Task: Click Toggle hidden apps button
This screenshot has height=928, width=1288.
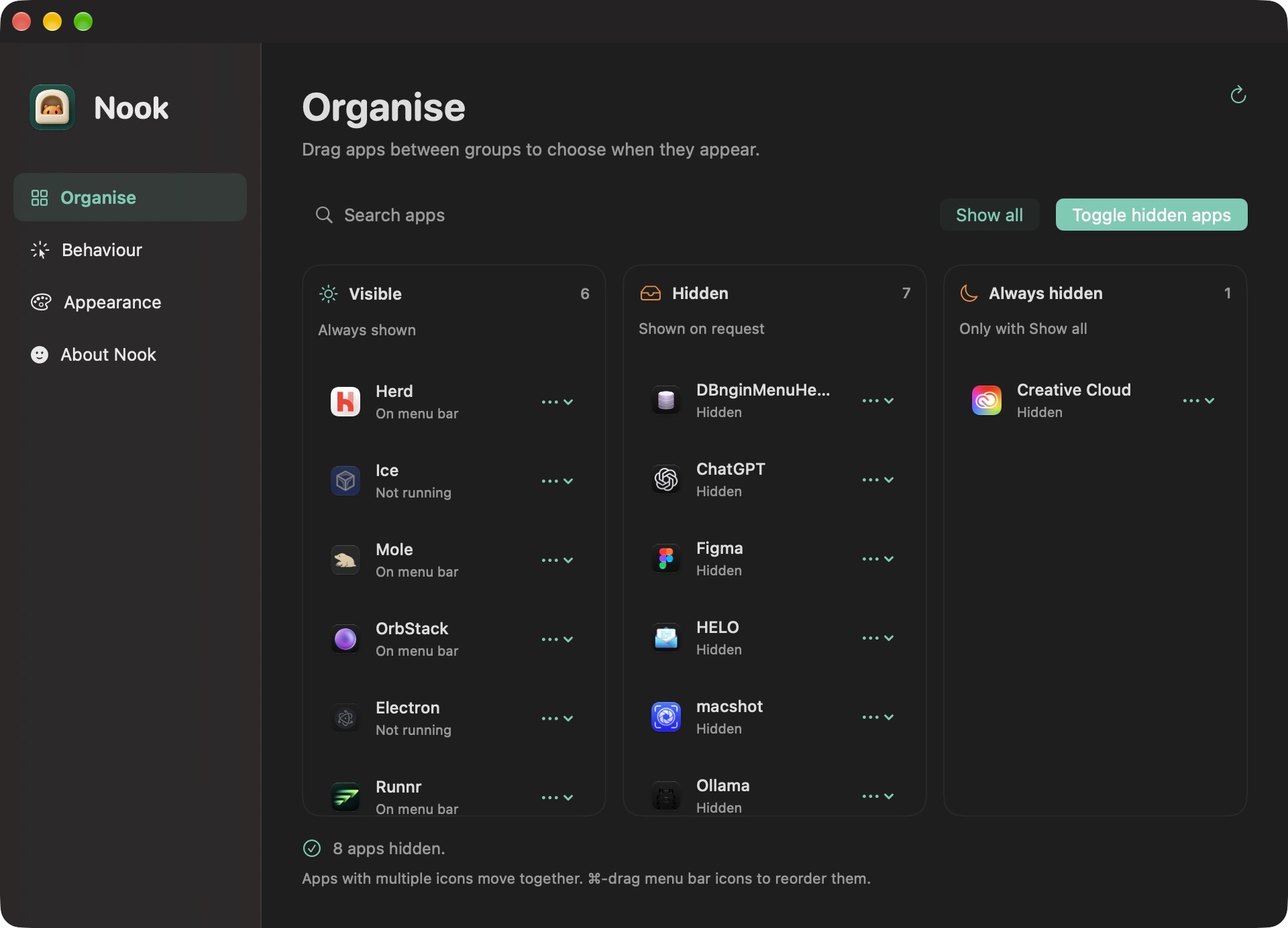Action: [1151, 215]
